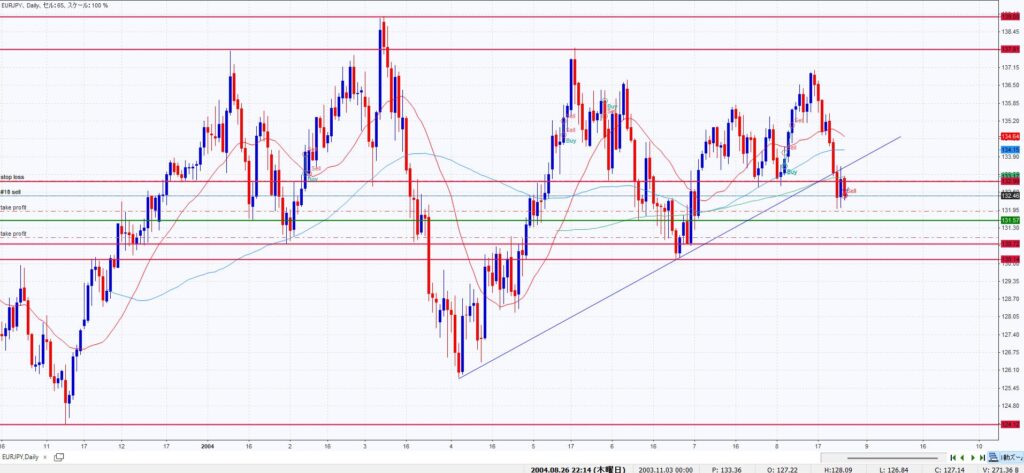
Task: Click the new chart window icon
Action: coord(58,457)
